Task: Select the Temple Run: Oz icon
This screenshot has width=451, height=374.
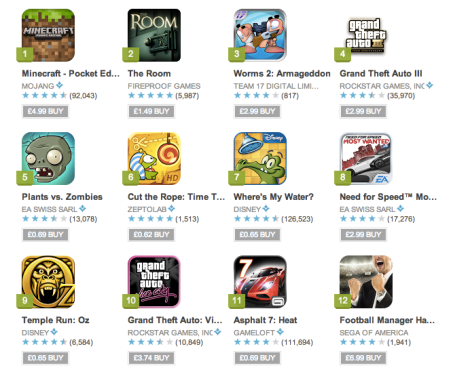Action: (48, 282)
